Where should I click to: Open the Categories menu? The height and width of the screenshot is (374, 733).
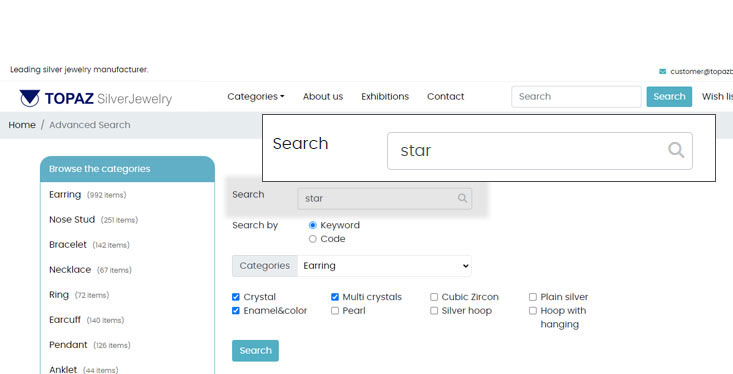(256, 96)
